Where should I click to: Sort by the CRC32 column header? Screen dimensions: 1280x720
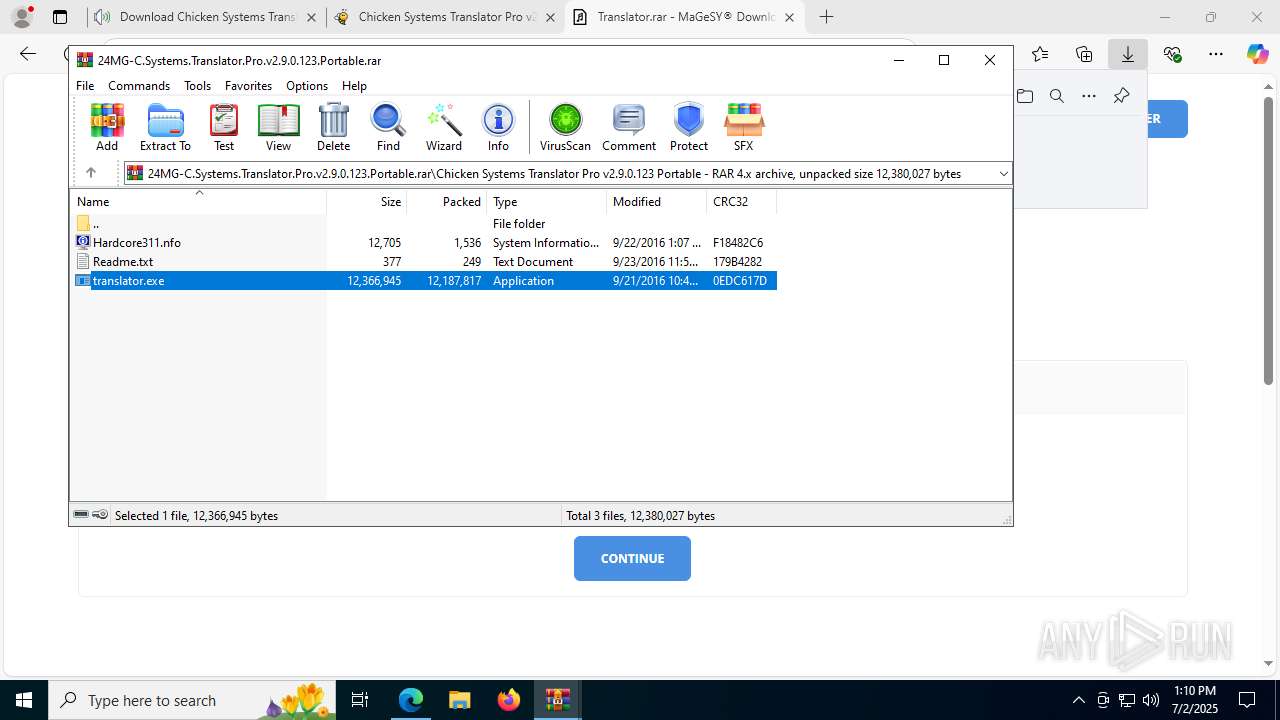[741, 201]
